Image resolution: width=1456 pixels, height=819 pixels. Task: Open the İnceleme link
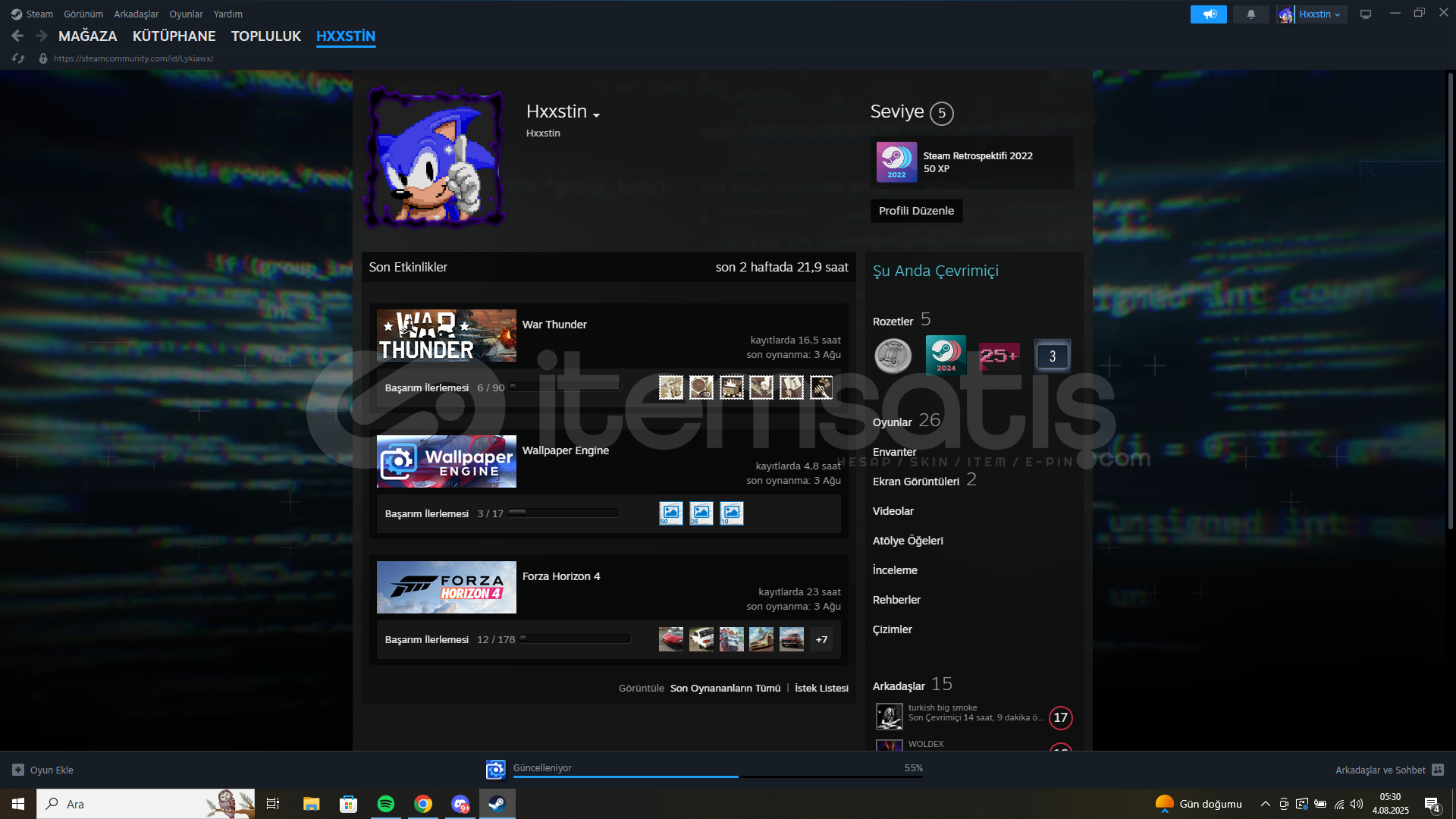pyautogui.click(x=895, y=570)
